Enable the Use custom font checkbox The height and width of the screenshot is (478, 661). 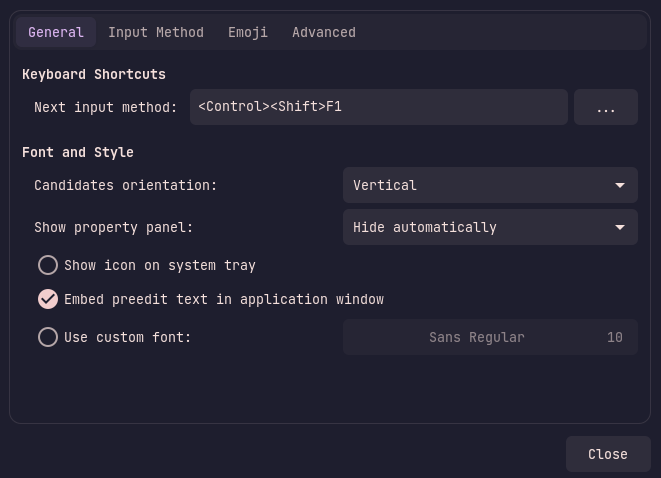pyautogui.click(x=48, y=337)
